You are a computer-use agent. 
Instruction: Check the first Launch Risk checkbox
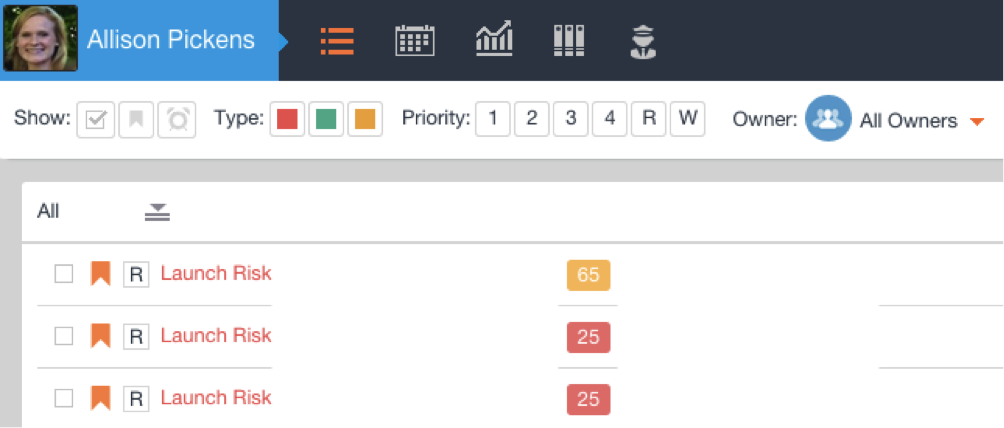point(64,274)
